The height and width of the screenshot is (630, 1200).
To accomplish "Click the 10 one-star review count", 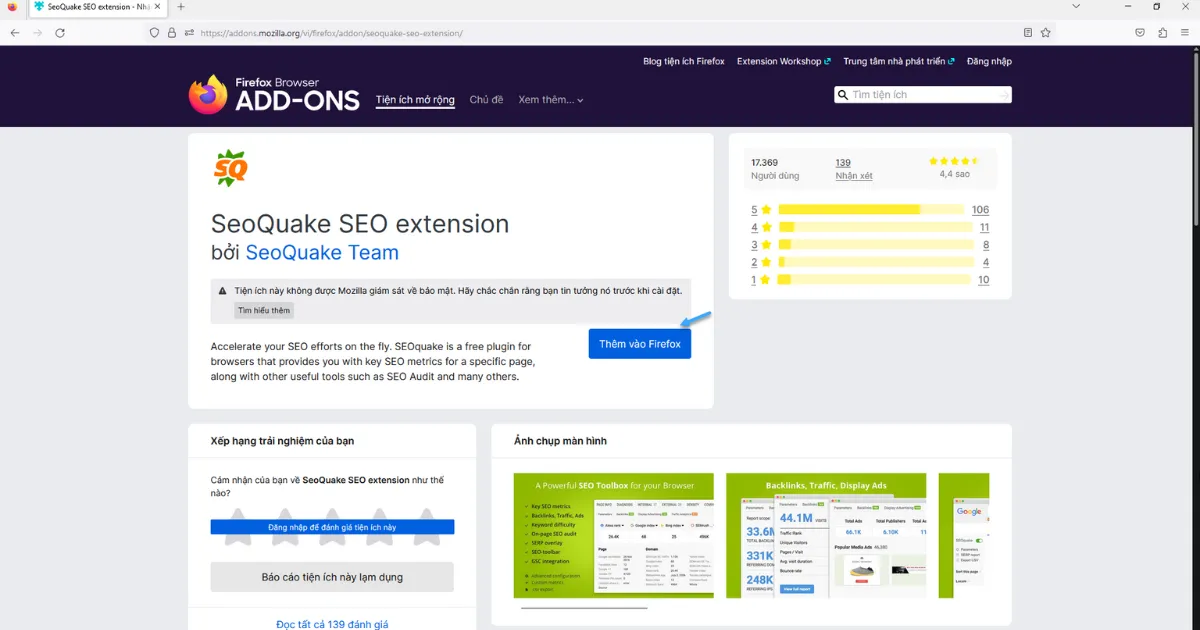I will (984, 280).
